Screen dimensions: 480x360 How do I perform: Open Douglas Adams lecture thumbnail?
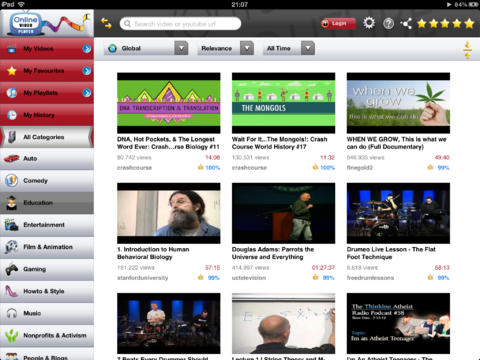click(283, 213)
